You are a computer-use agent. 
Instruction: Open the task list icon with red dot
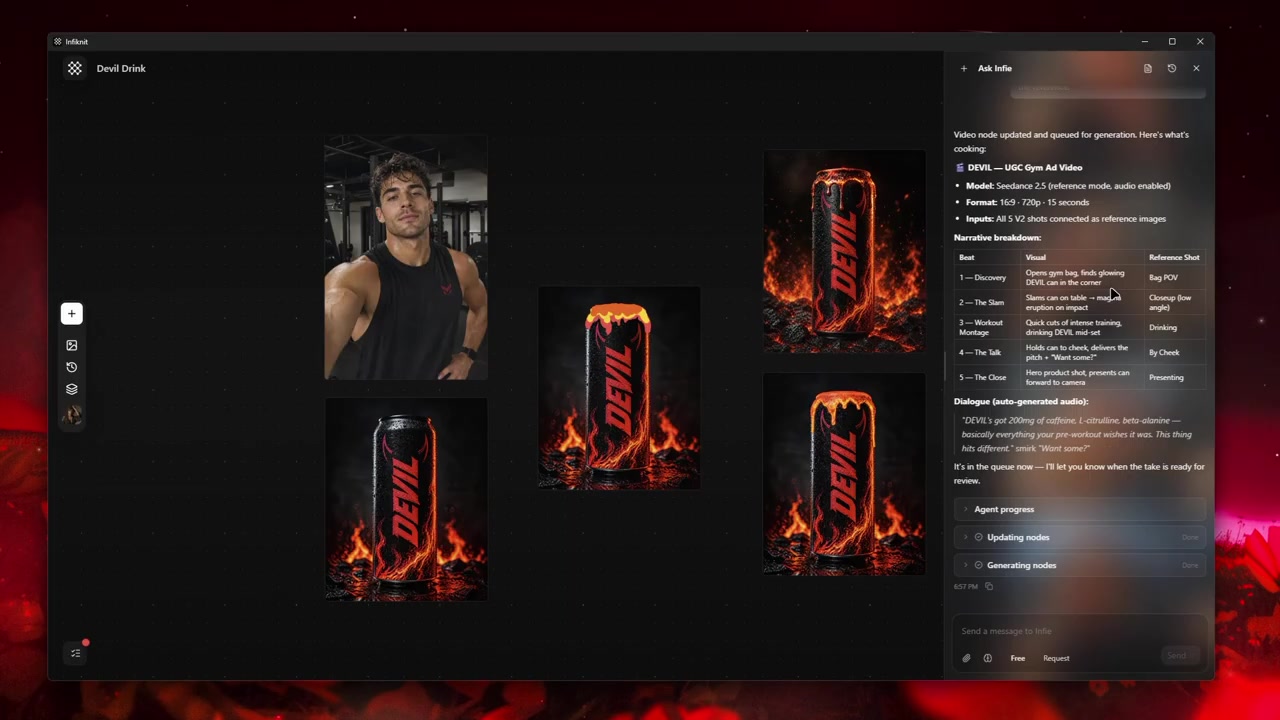tap(76, 653)
